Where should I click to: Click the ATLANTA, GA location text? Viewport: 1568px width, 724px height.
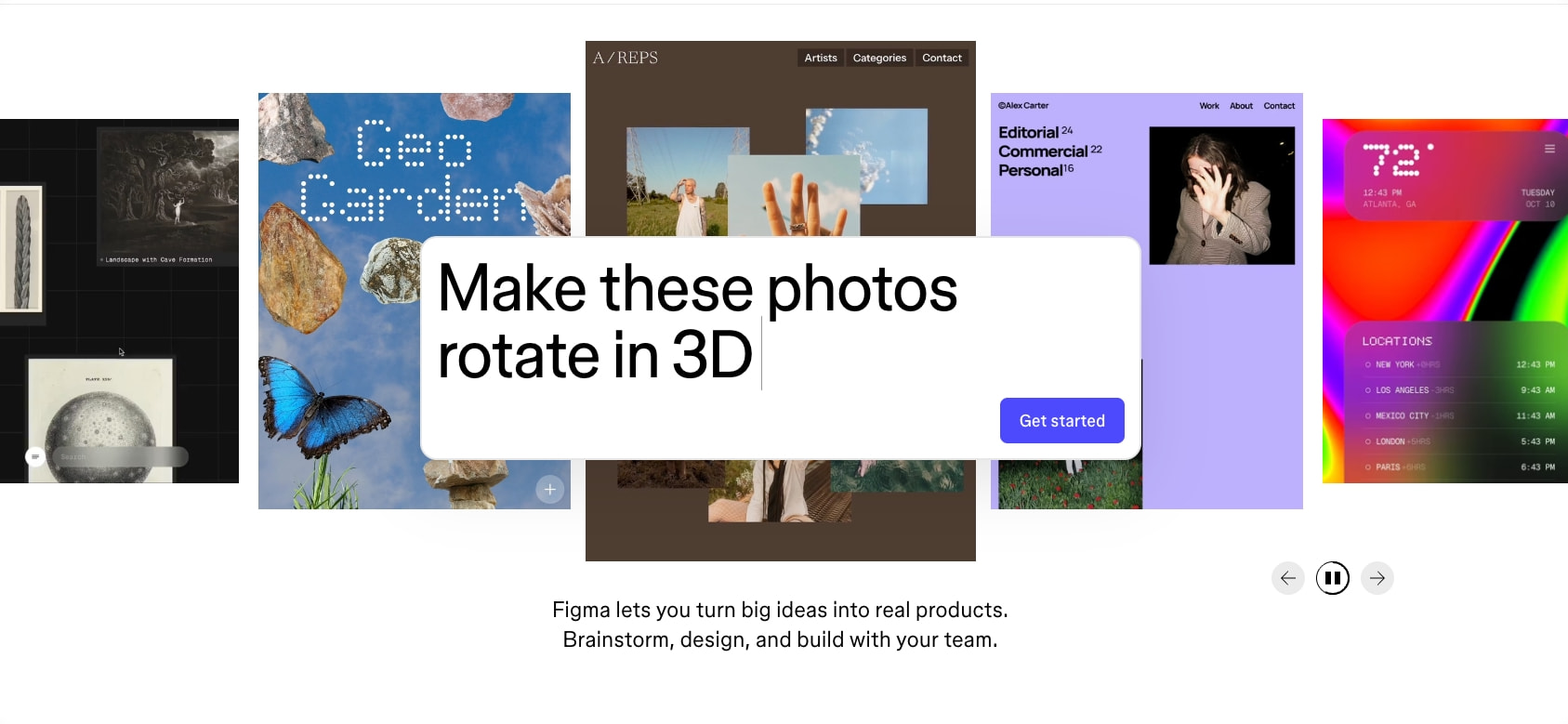click(x=1390, y=204)
